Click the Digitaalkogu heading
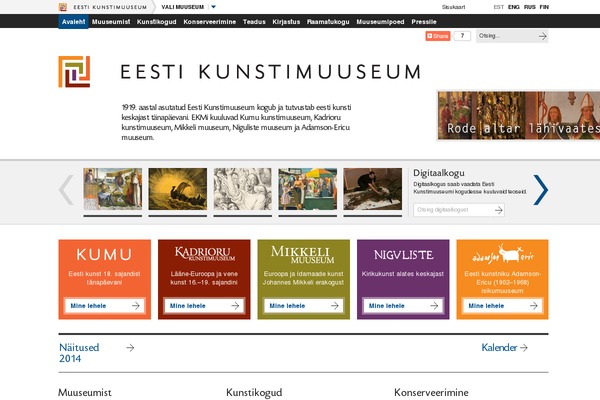 point(439,173)
